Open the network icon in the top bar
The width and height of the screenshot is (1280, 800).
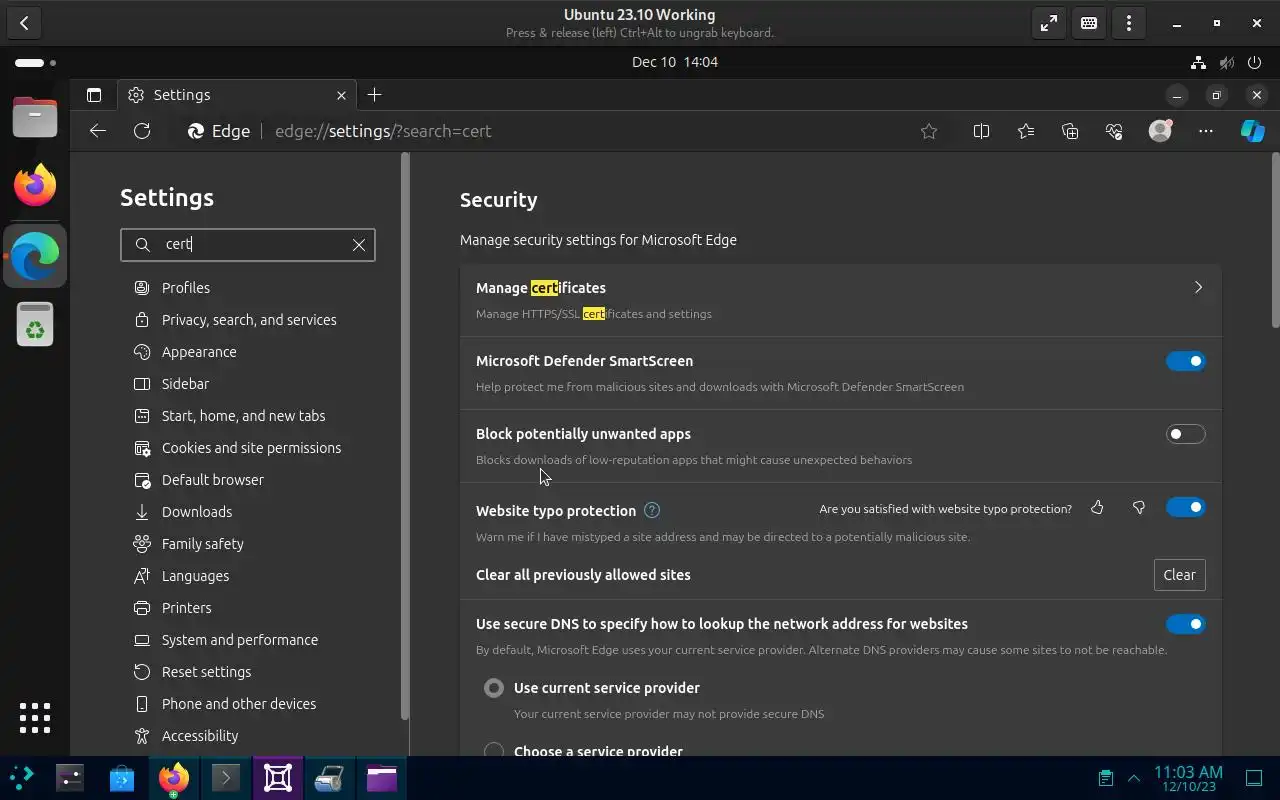pyautogui.click(x=1198, y=62)
